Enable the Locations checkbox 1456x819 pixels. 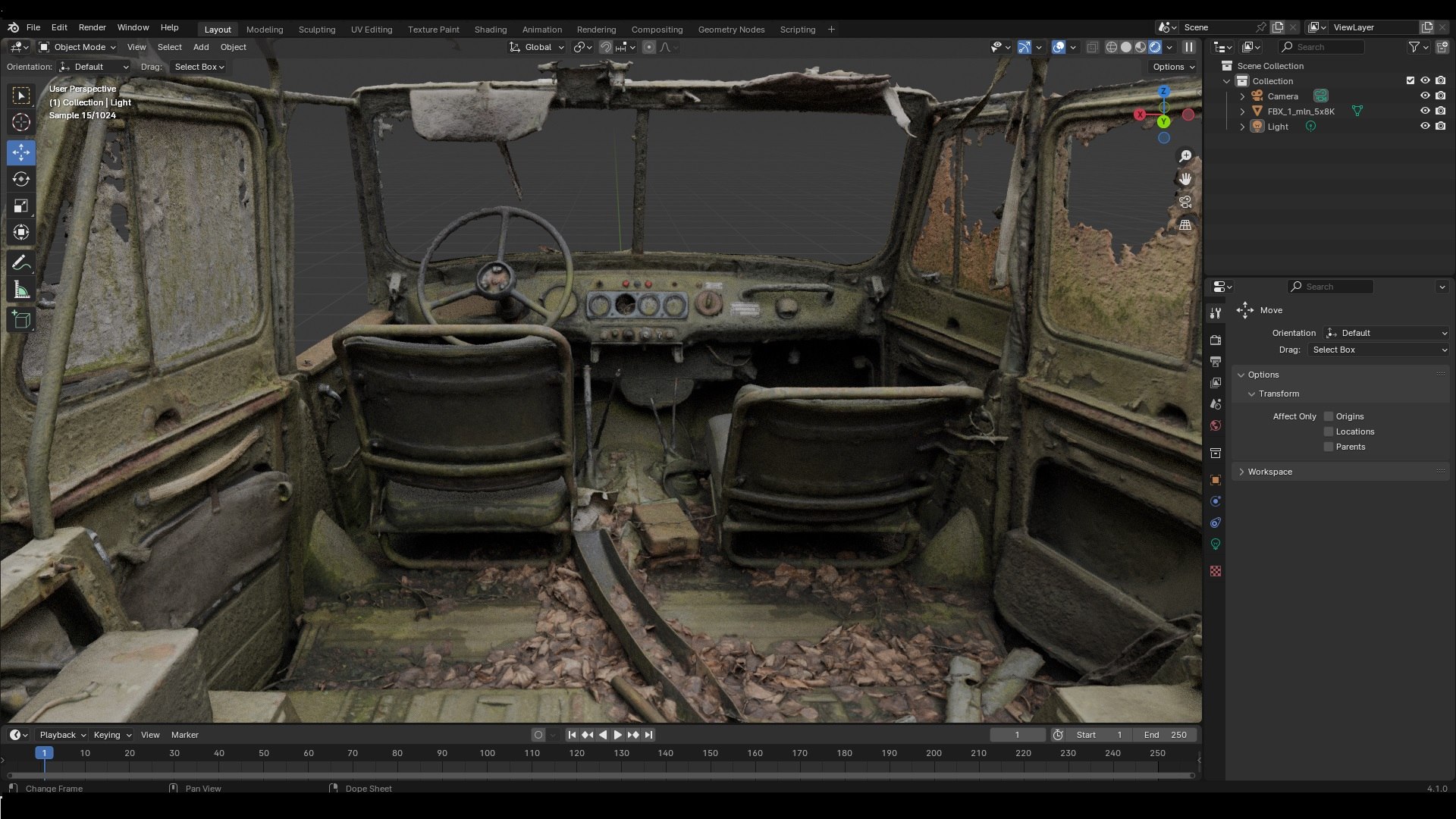point(1329,431)
